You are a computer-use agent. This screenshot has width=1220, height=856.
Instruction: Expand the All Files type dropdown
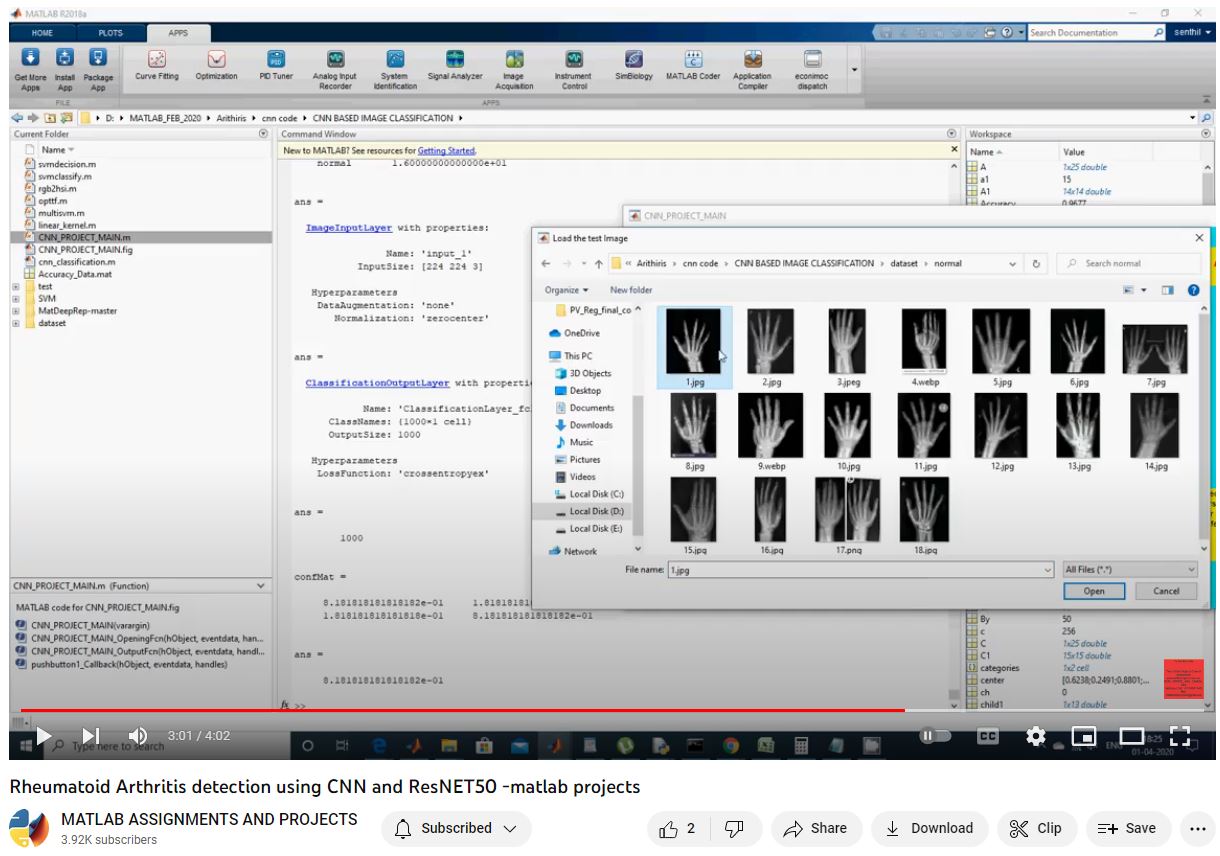1129,569
